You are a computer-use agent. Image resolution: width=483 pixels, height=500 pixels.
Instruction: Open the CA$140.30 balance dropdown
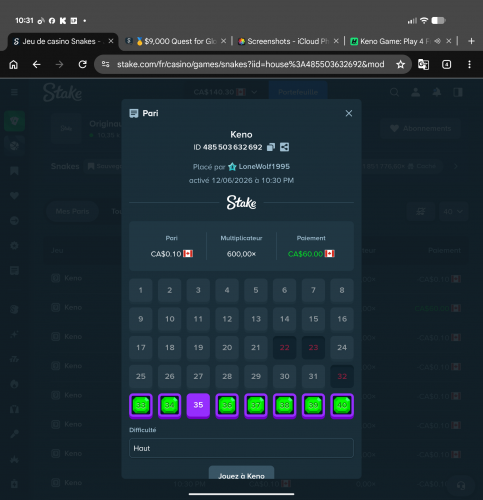(225, 92)
